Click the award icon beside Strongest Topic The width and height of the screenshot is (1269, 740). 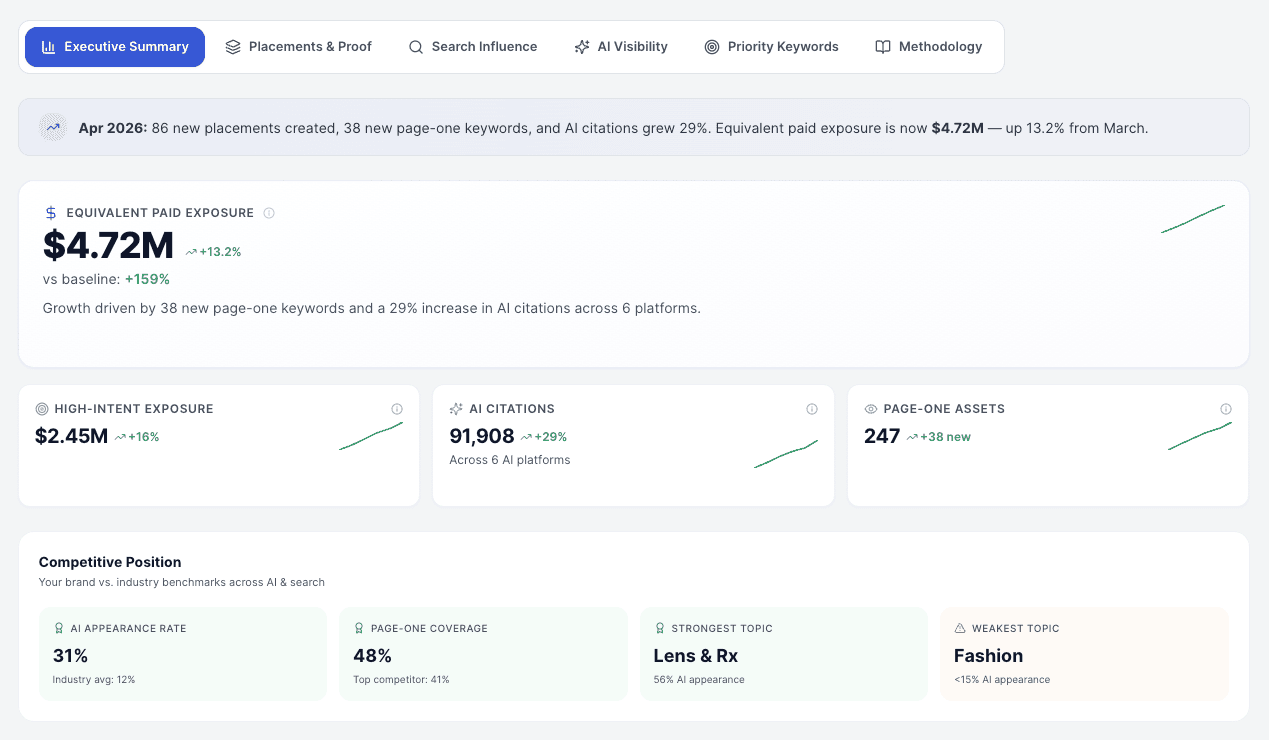[660, 629]
